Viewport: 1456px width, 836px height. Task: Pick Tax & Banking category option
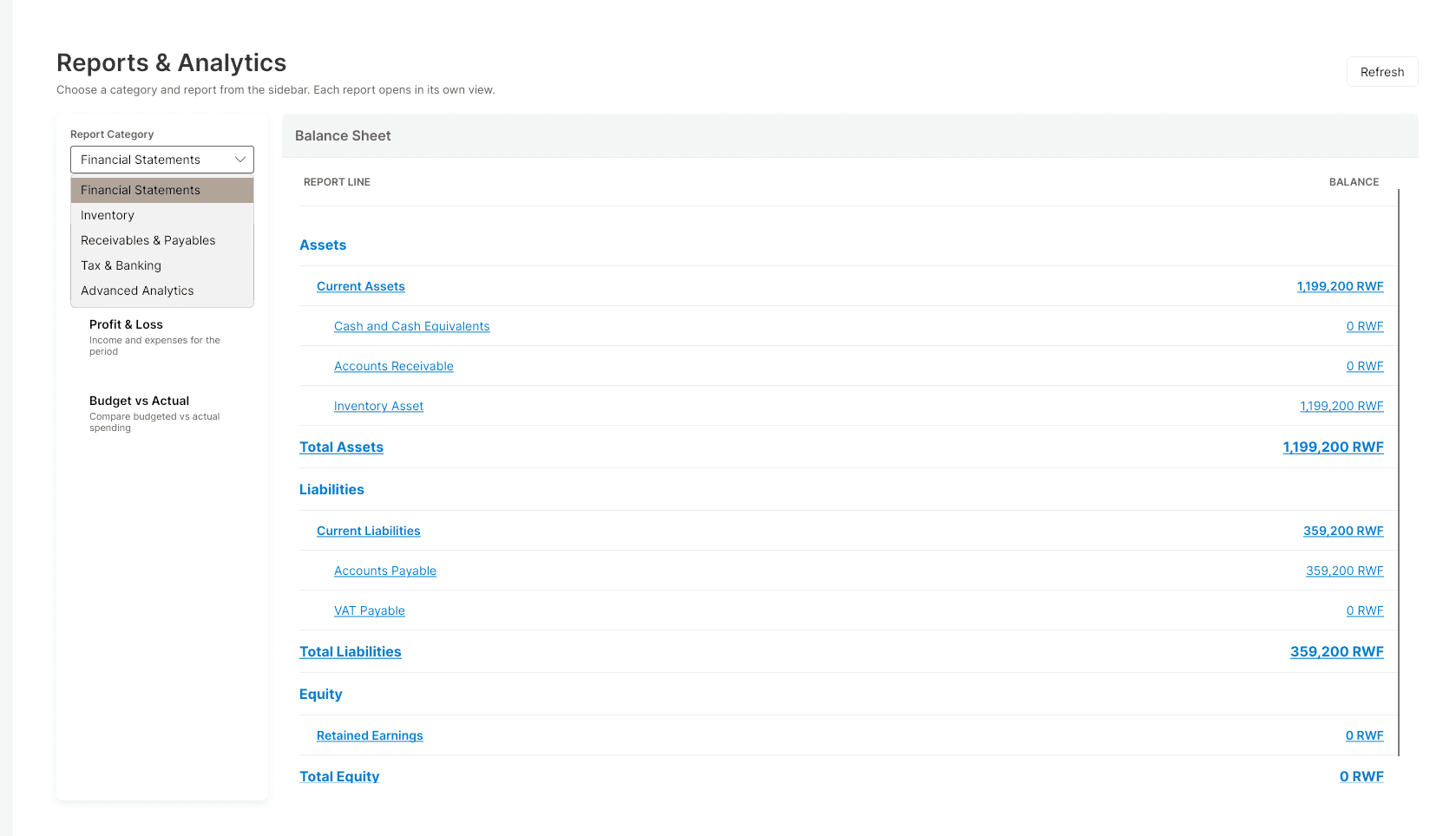point(162,265)
